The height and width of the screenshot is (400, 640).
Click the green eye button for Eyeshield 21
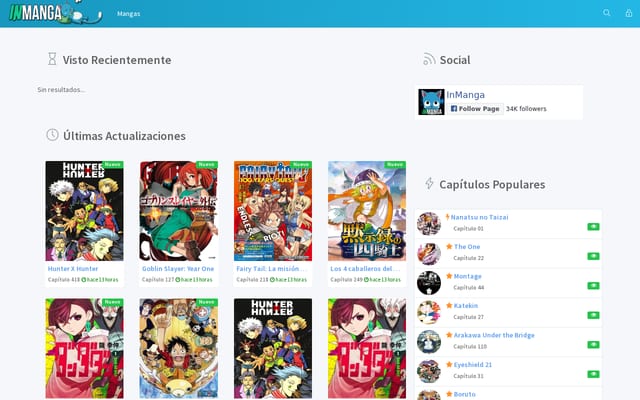click(593, 374)
